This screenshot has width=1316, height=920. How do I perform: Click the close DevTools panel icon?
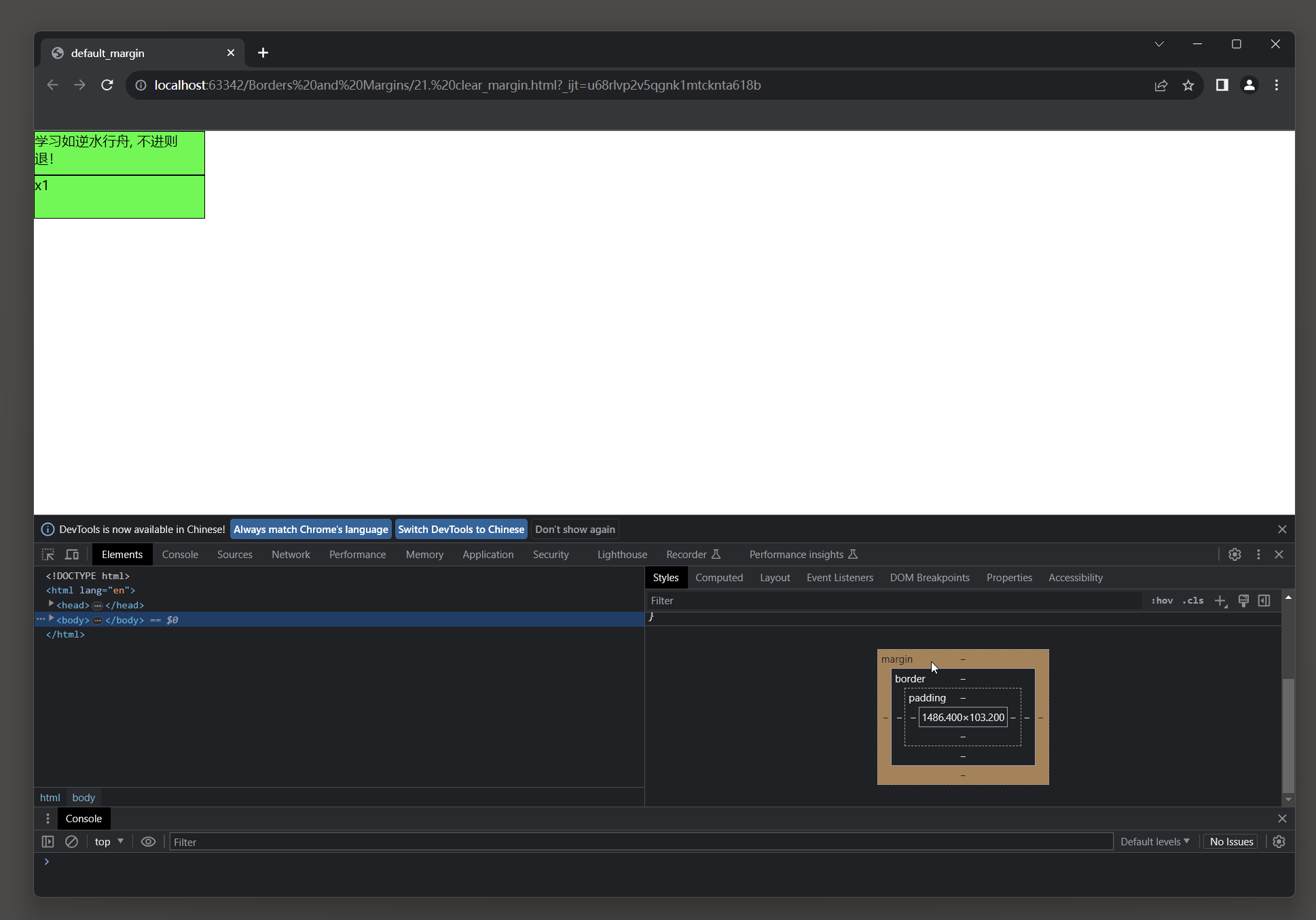click(1279, 554)
